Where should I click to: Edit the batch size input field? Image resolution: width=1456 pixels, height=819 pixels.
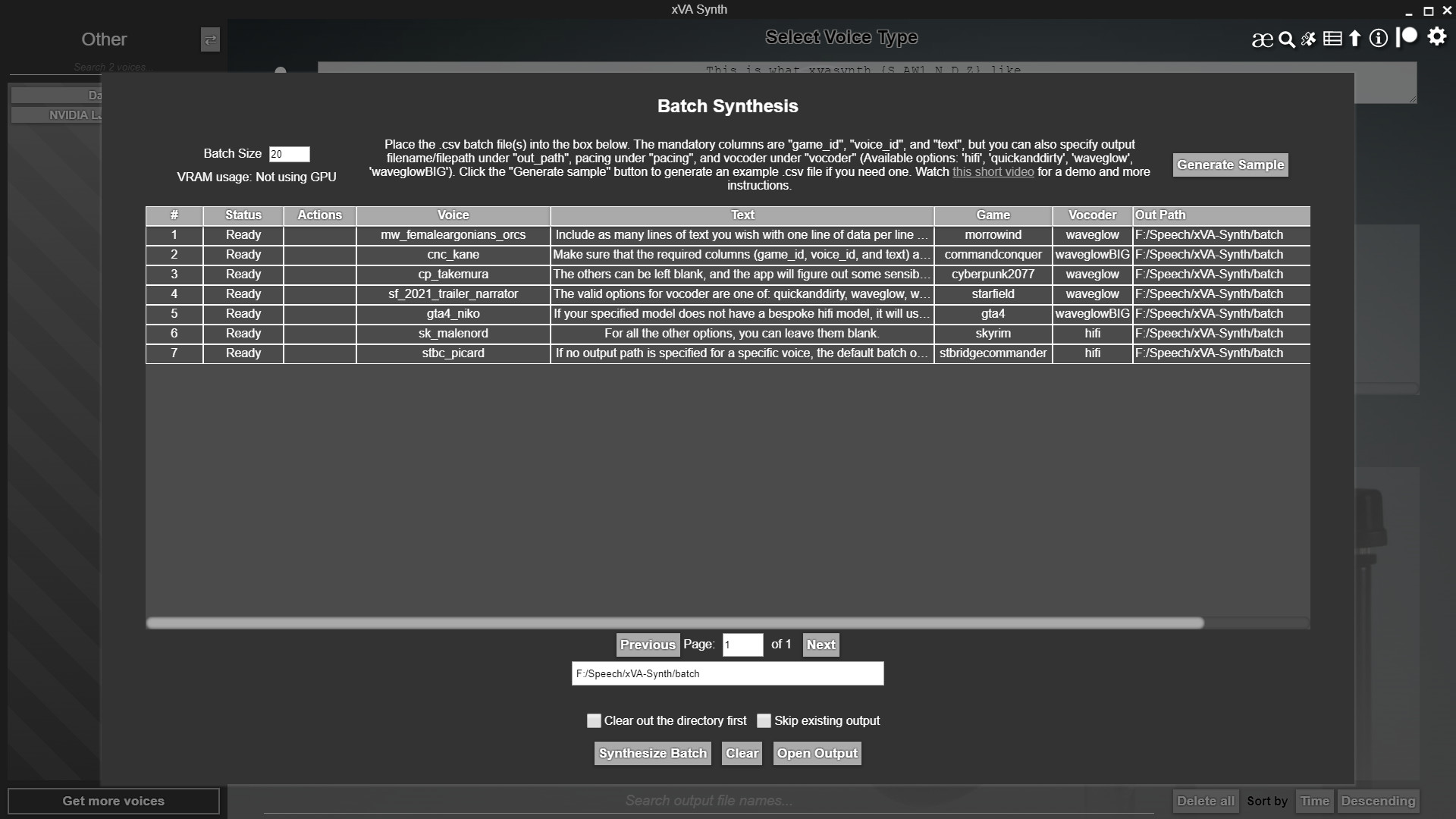pyautogui.click(x=289, y=154)
